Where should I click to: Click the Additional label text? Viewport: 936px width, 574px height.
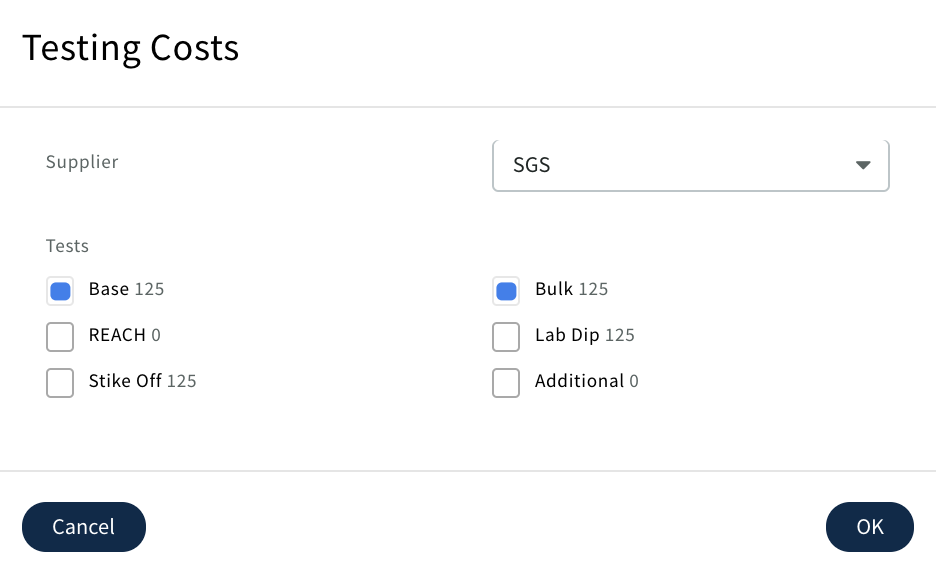(x=579, y=381)
